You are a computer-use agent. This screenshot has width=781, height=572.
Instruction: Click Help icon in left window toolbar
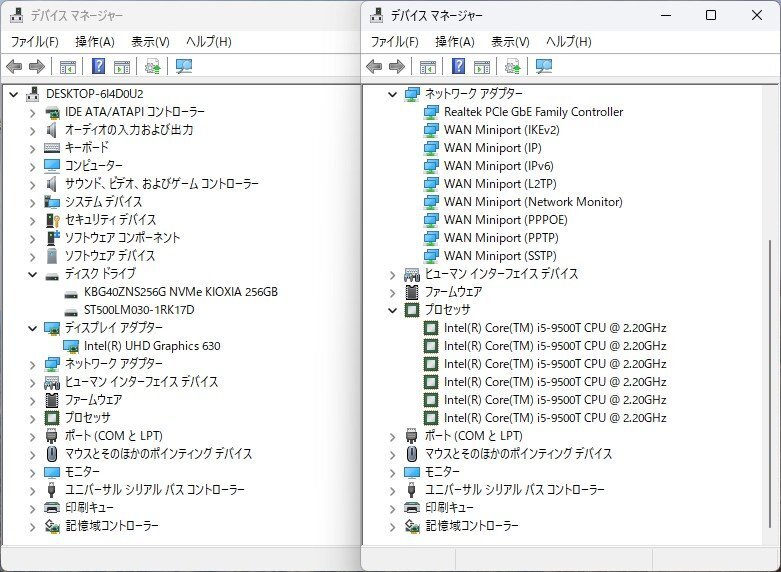(x=99, y=66)
